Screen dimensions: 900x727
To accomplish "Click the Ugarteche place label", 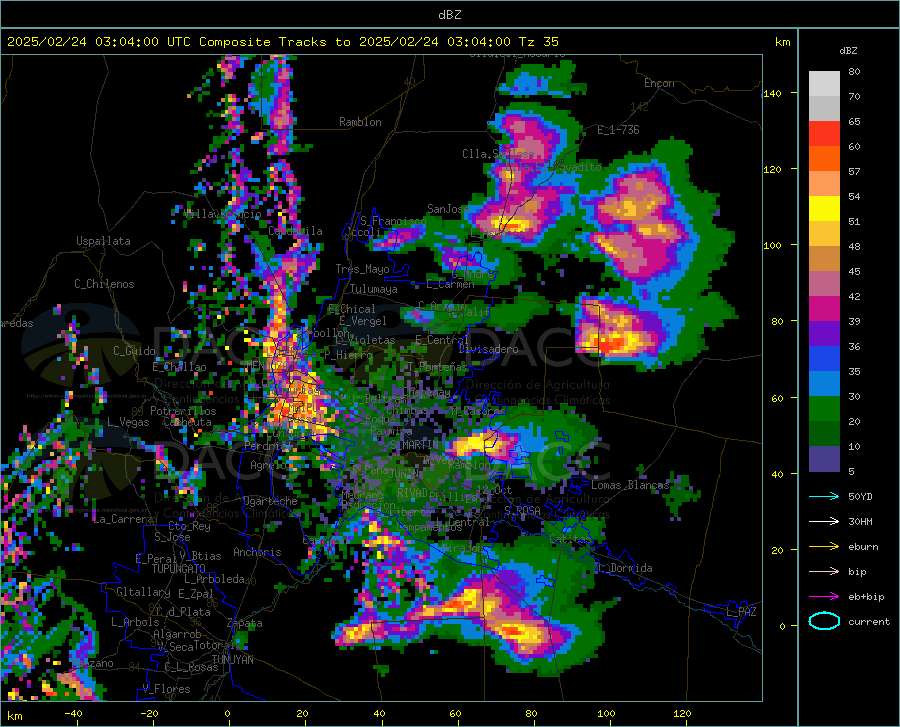I will (270, 501).
